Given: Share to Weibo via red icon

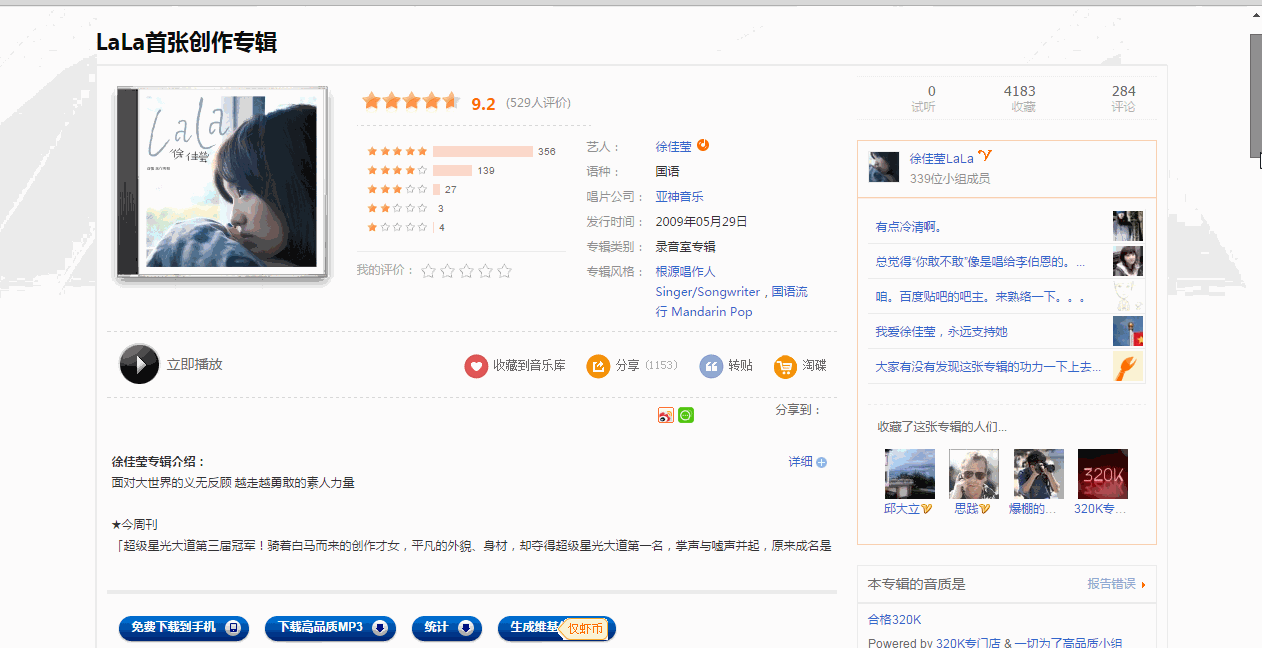Looking at the screenshot, I should 666,415.
